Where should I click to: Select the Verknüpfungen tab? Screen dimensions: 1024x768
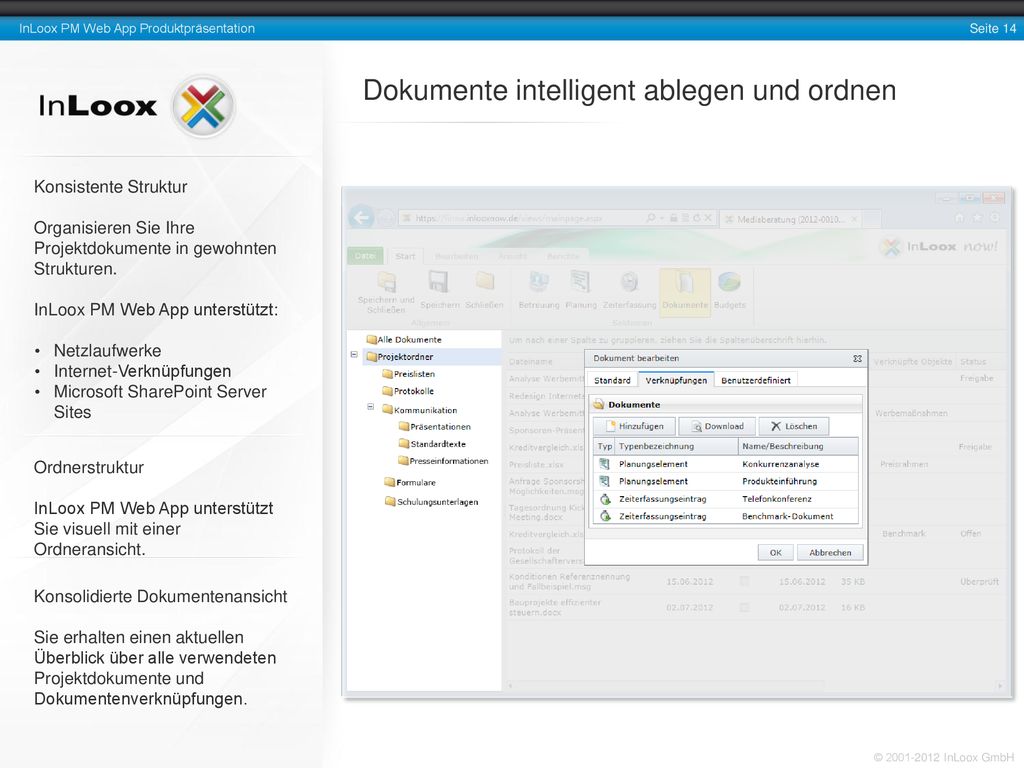point(676,380)
